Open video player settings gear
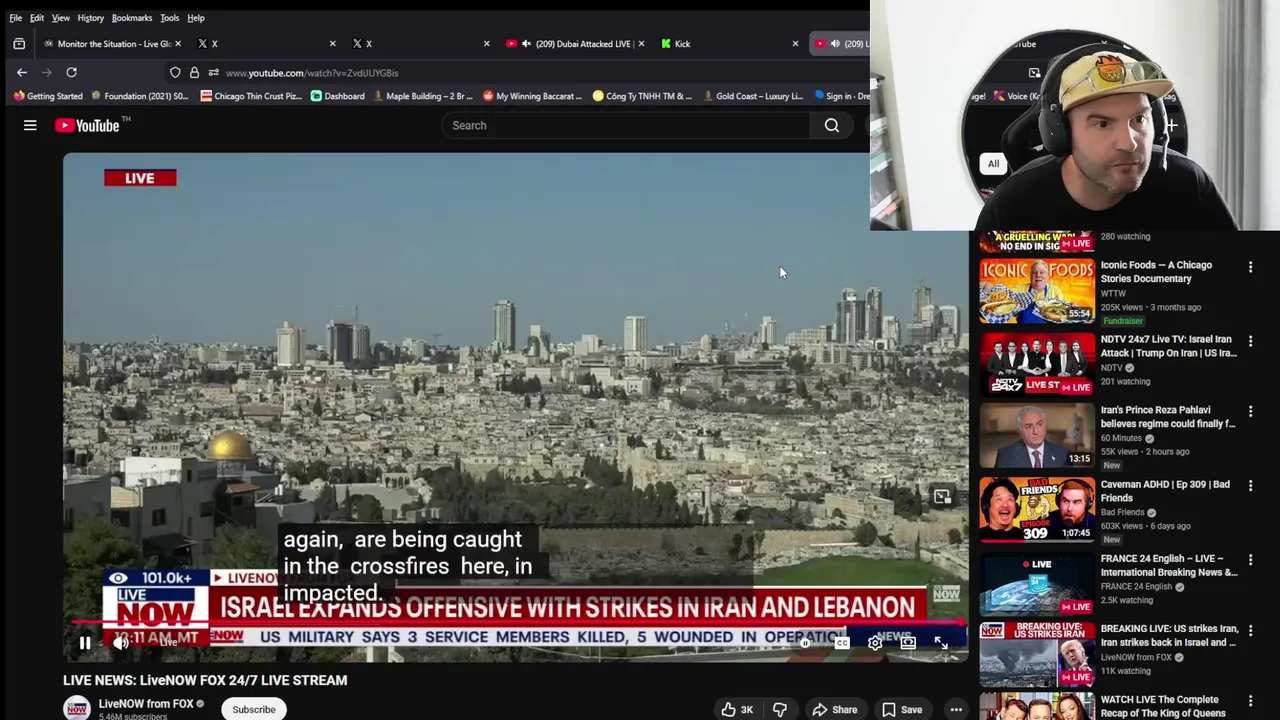The height and width of the screenshot is (720, 1280). tap(875, 644)
